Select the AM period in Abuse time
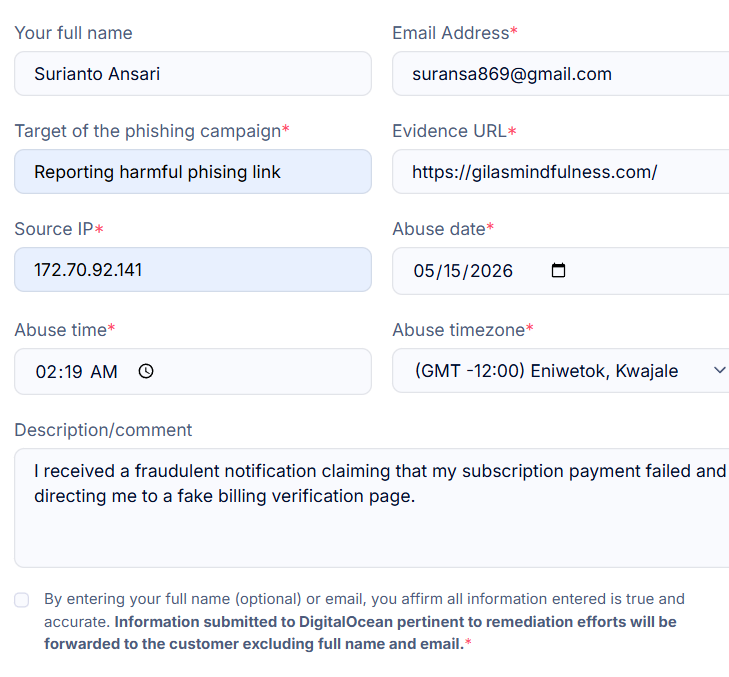The height and width of the screenshot is (677, 729). coord(104,372)
